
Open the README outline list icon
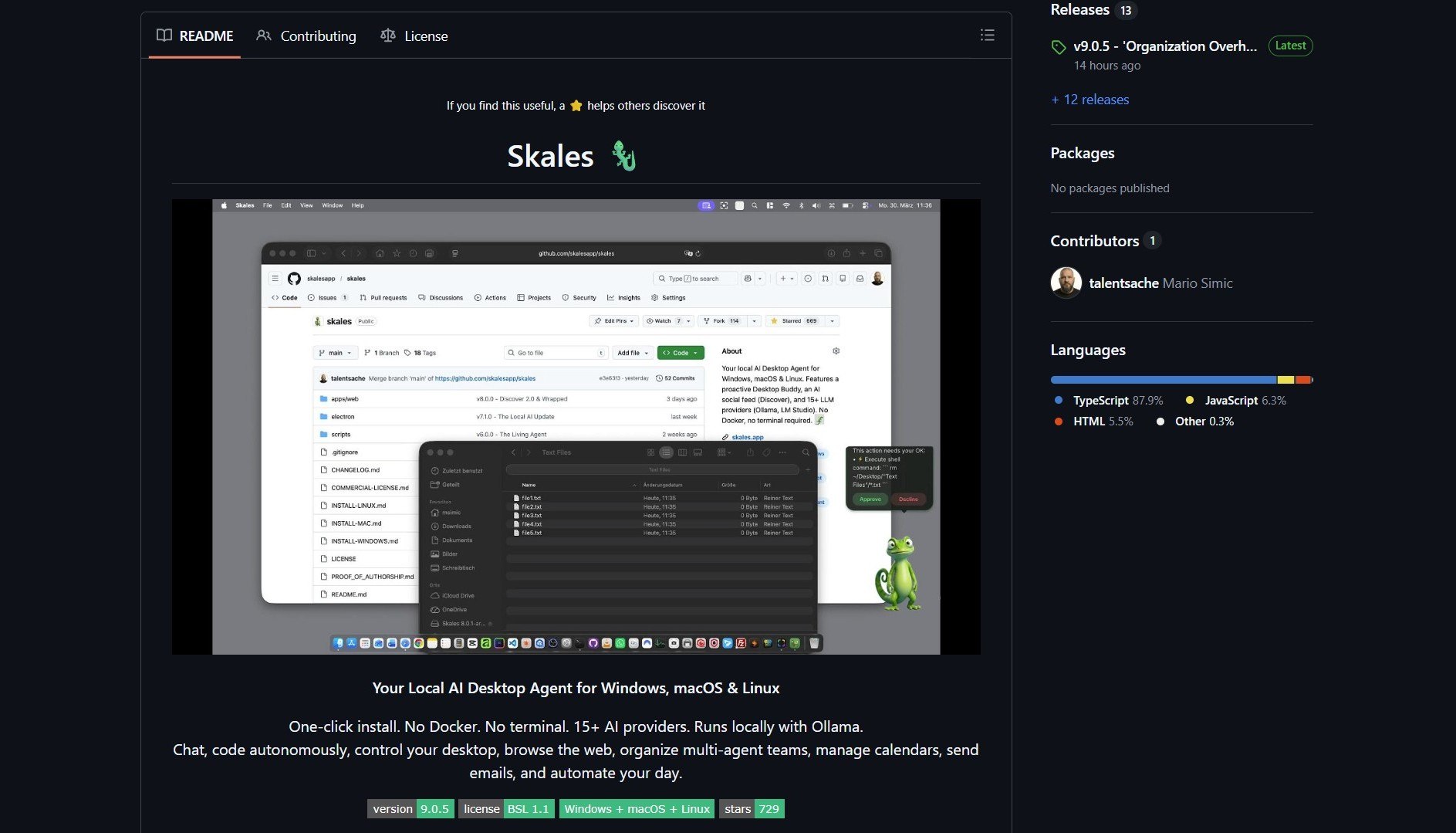987,35
